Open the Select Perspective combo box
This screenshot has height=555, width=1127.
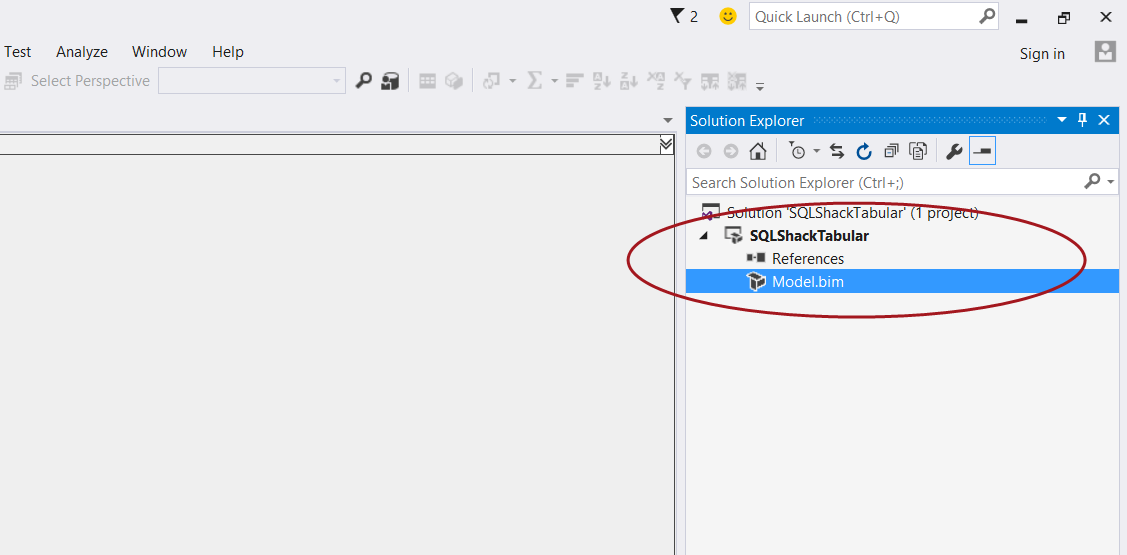click(x=252, y=81)
